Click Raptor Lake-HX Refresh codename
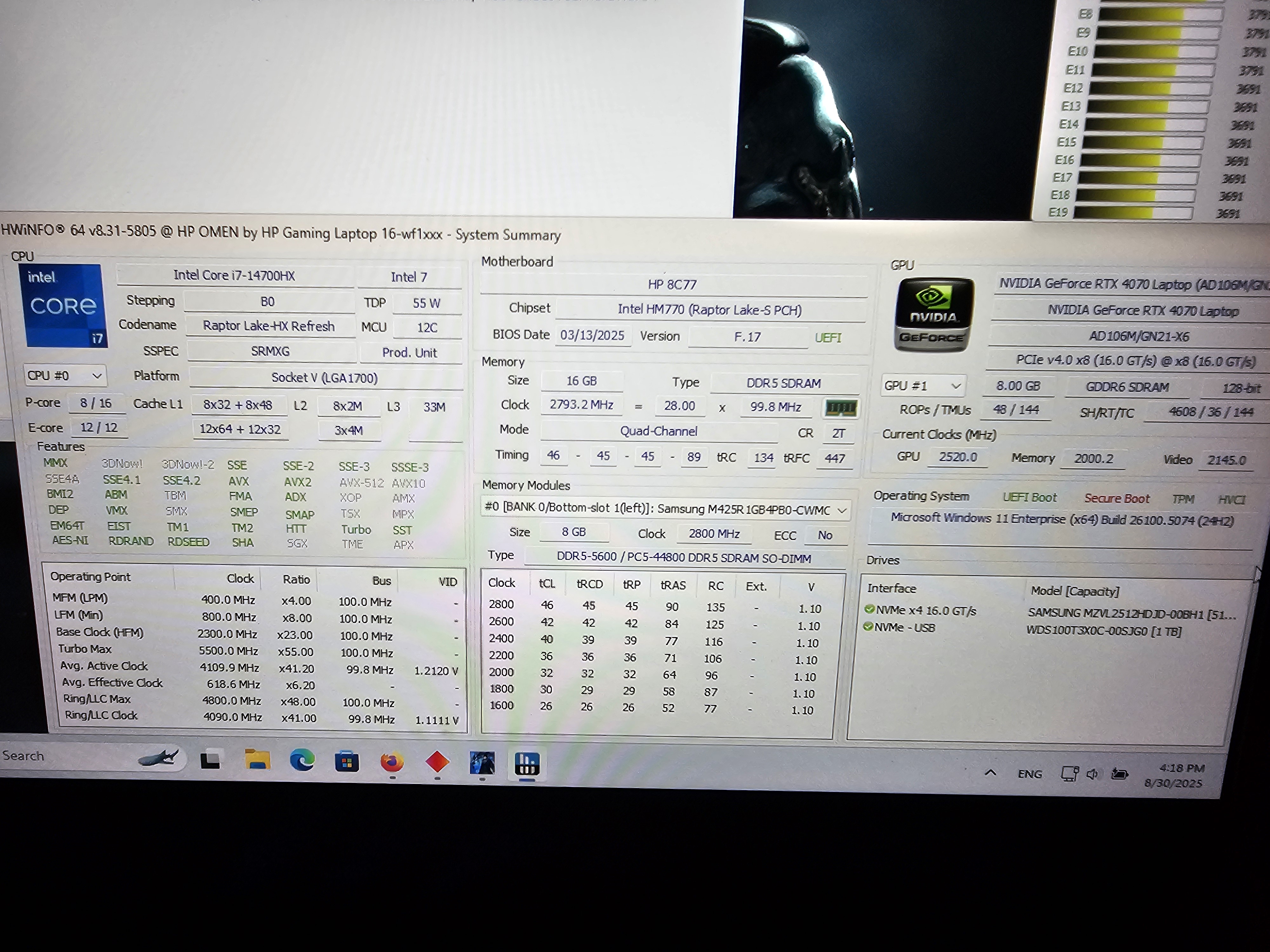Viewport: 1270px width, 952px height. [269, 326]
